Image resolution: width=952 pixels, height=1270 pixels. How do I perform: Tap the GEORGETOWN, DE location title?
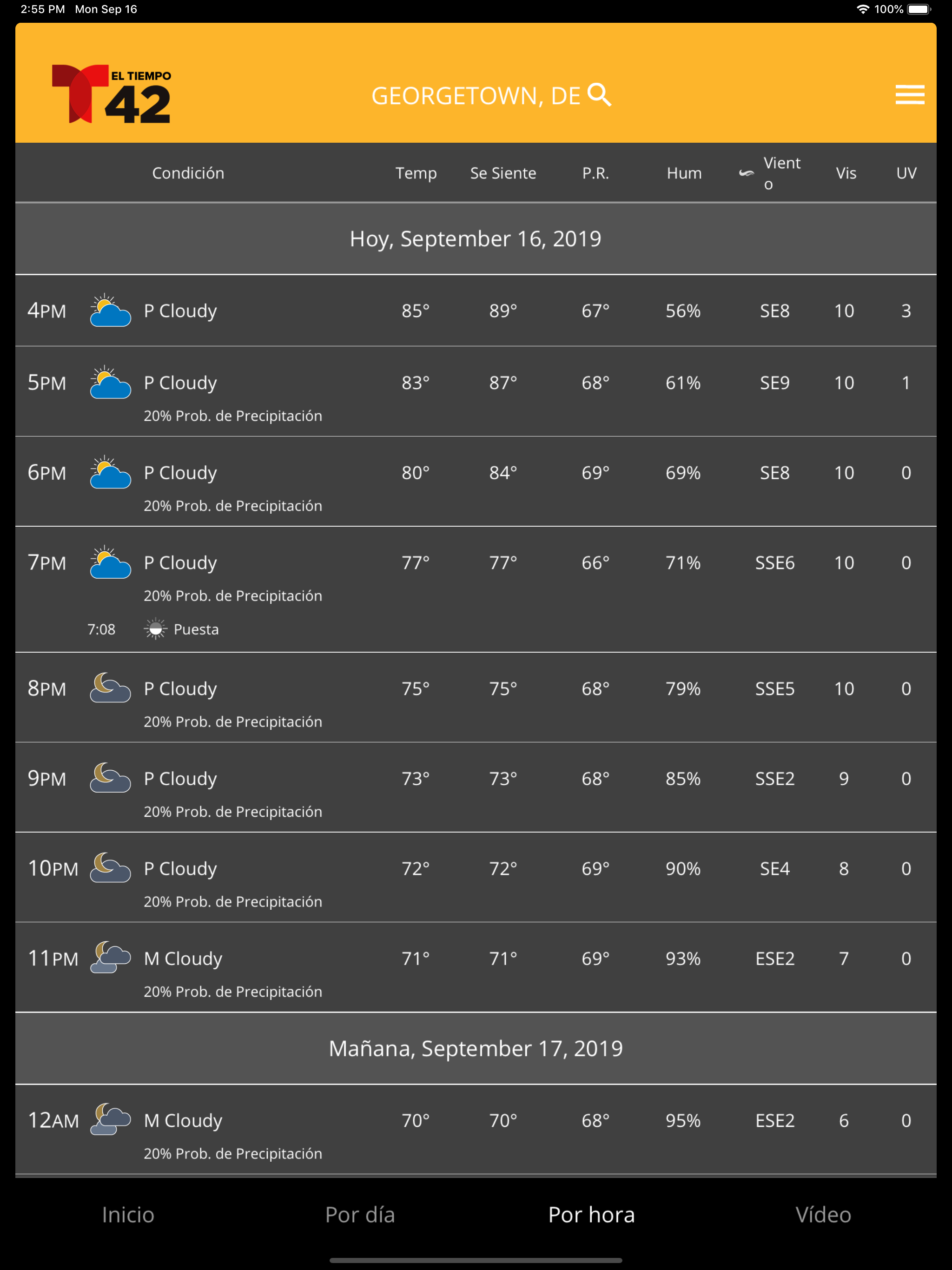coord(476,96)
